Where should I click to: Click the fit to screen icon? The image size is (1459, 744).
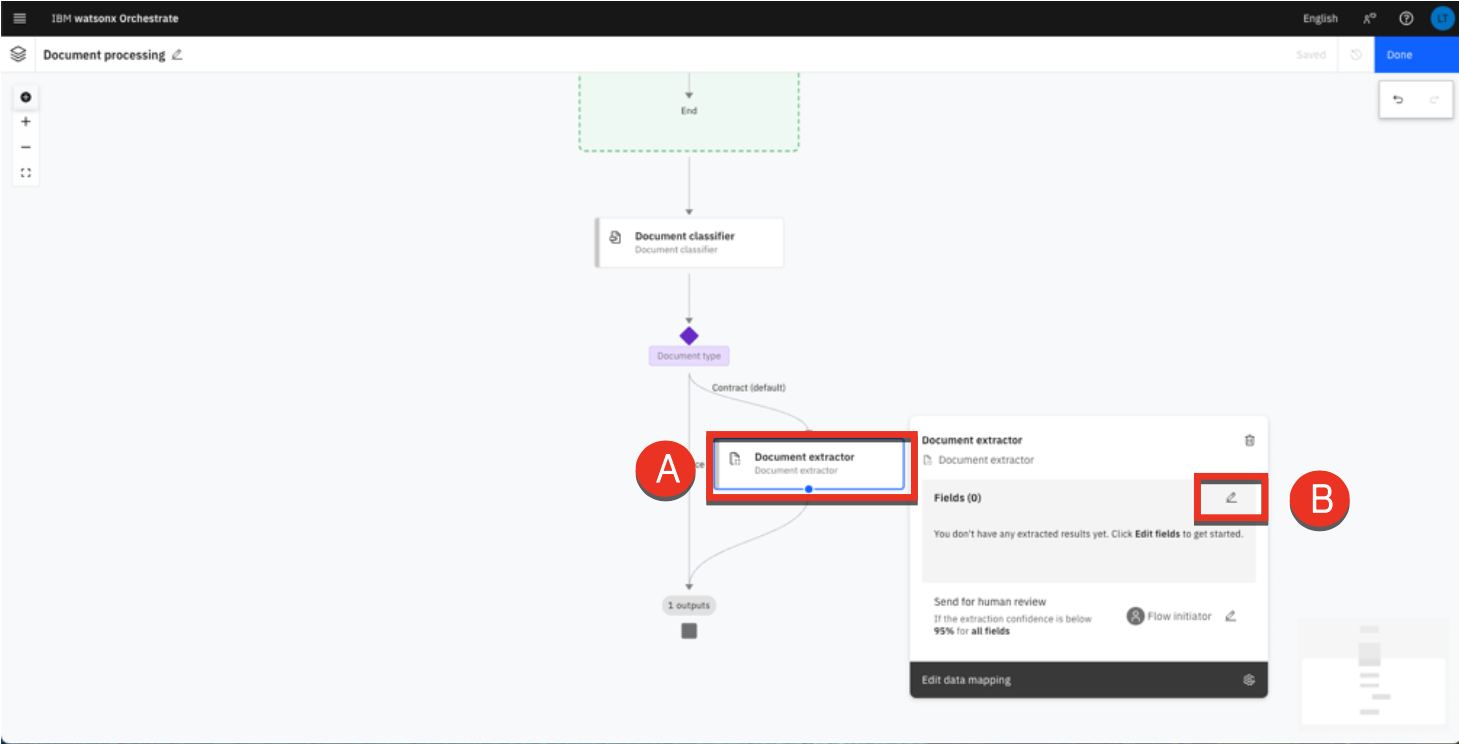pyautogui.click(x=26, y=172)
